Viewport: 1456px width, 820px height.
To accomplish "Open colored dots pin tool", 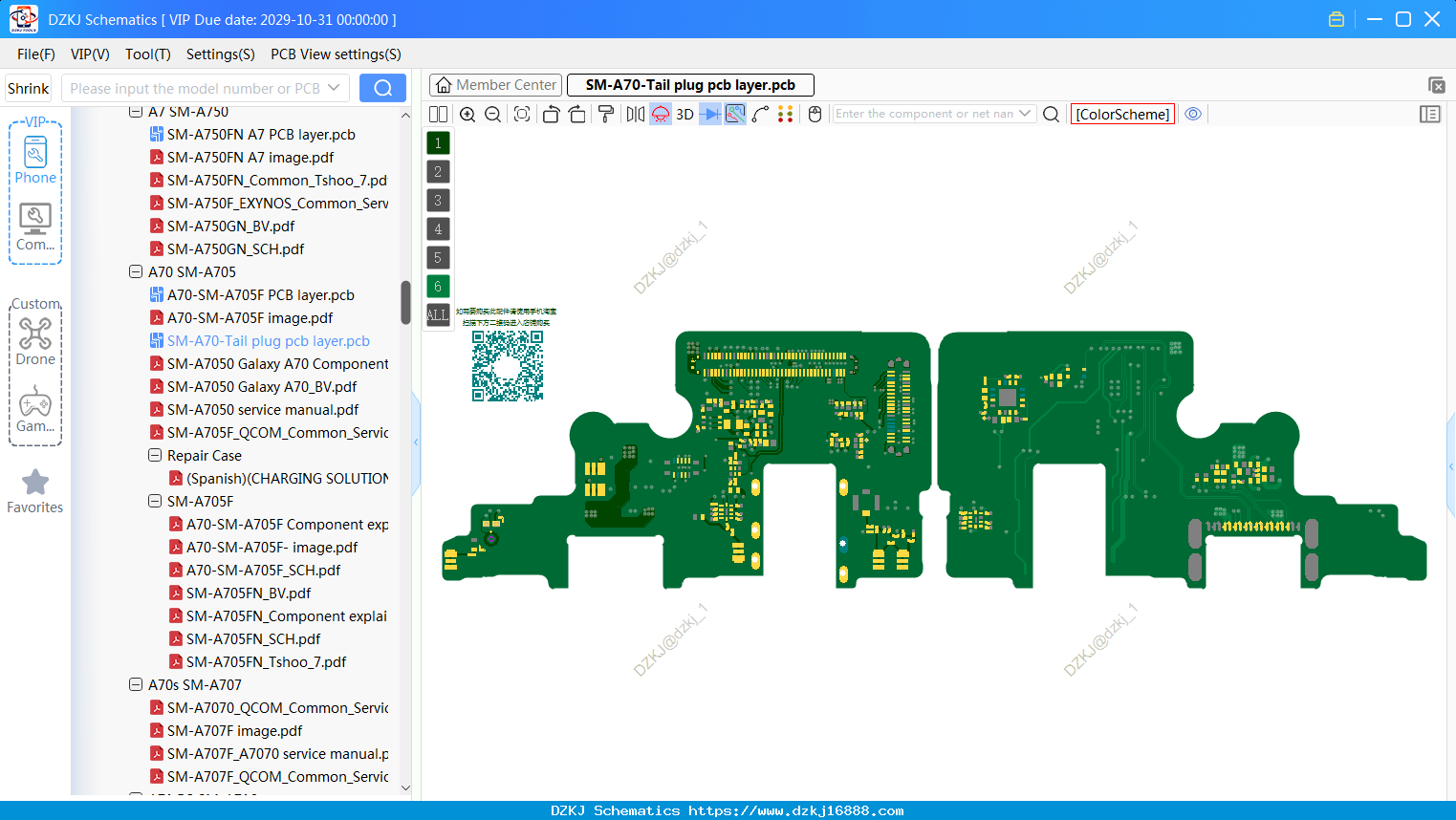I will click(786, 115).
